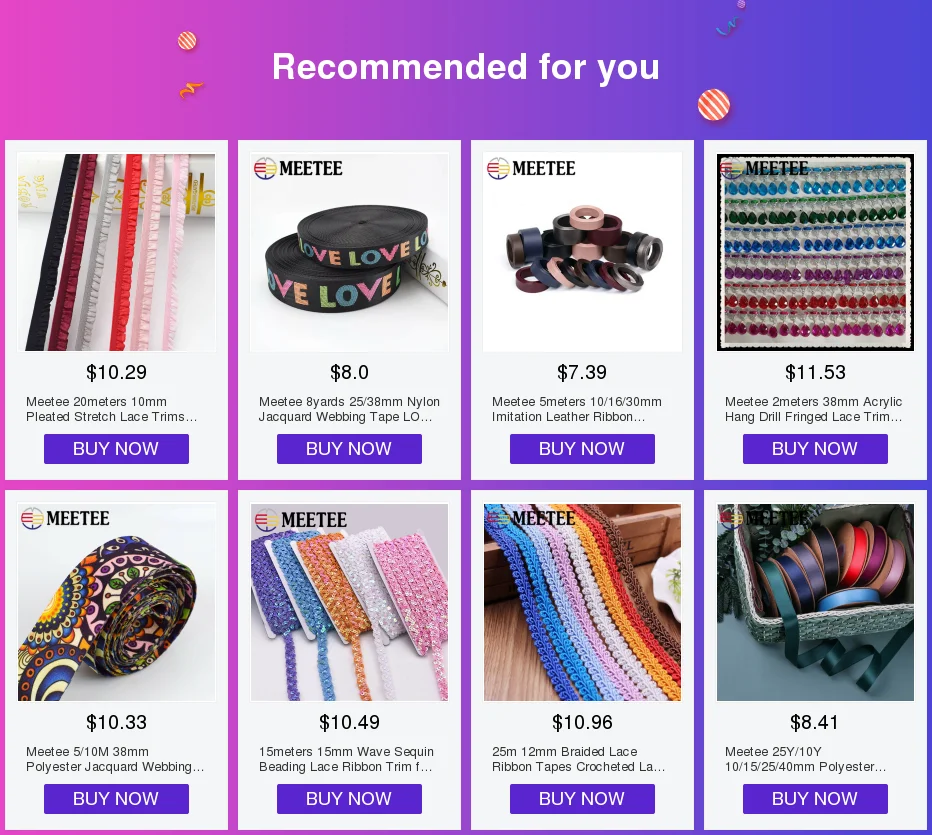View the acrylic hang drill fringed lace photo
The width and height of the screenshot is (932, 835).
pos(816,253)
